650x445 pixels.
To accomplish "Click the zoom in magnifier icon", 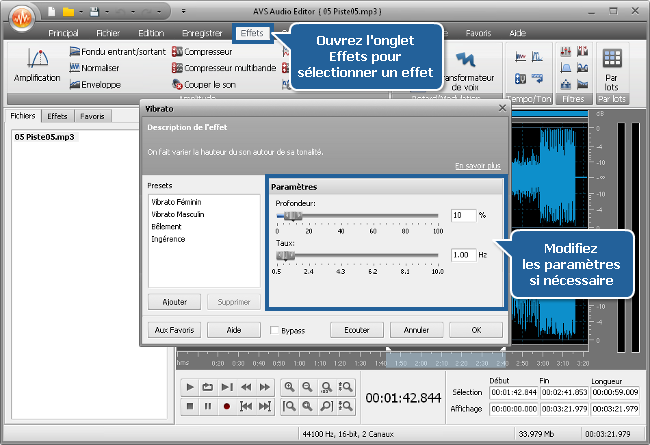I will (290, 387).
